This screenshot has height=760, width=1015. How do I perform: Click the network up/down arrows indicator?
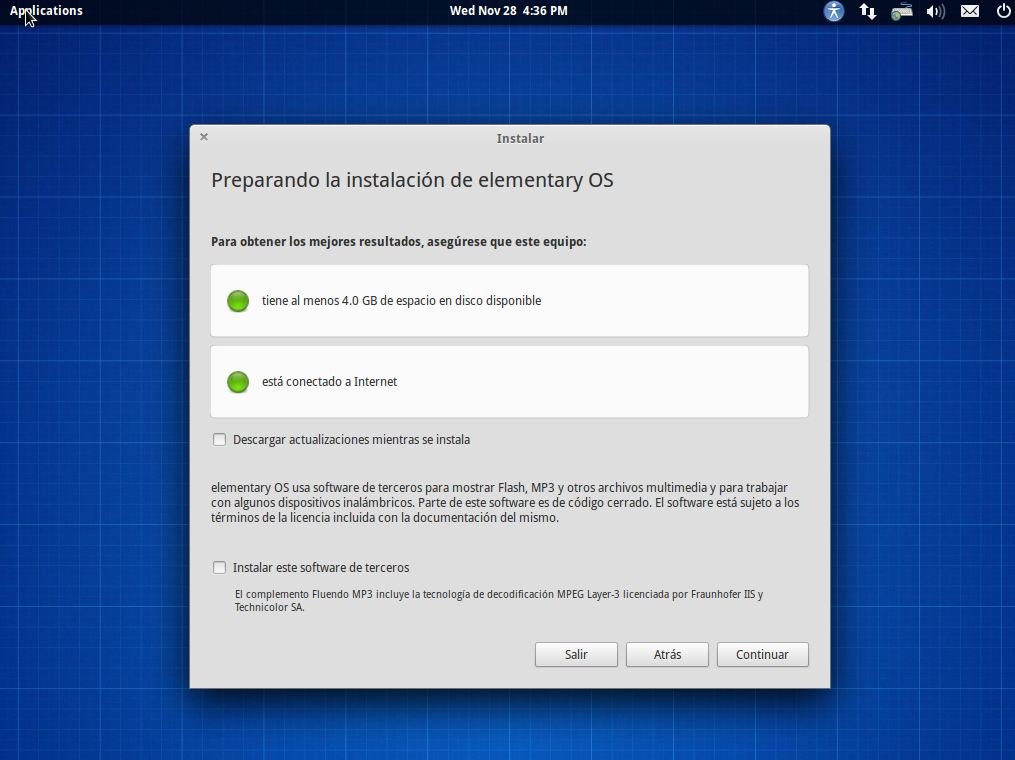click(867, 11)
